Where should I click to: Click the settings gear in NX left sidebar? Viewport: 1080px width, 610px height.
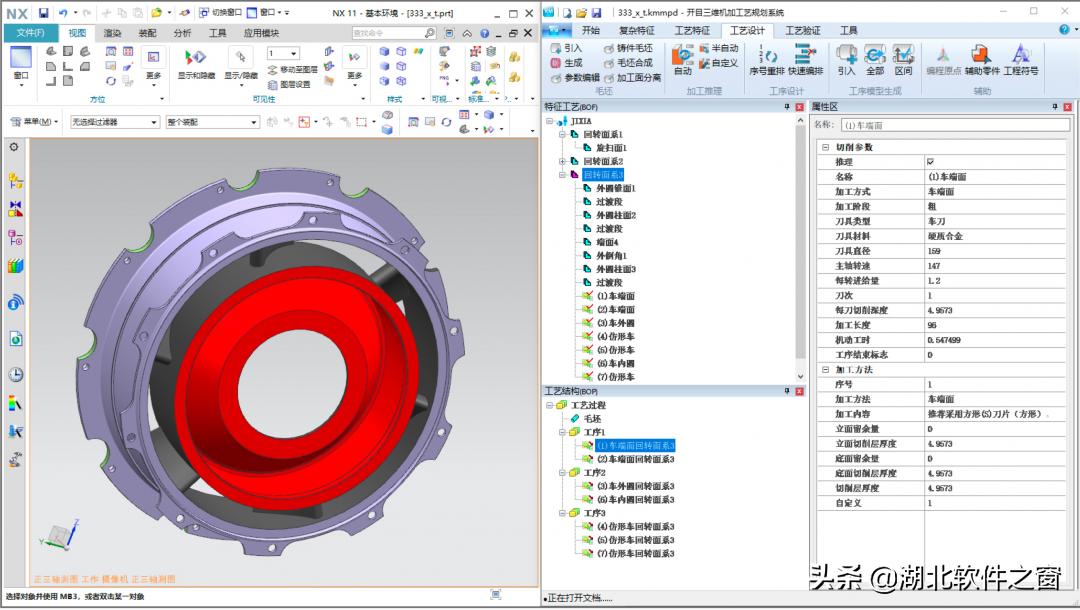click(14, 147)
